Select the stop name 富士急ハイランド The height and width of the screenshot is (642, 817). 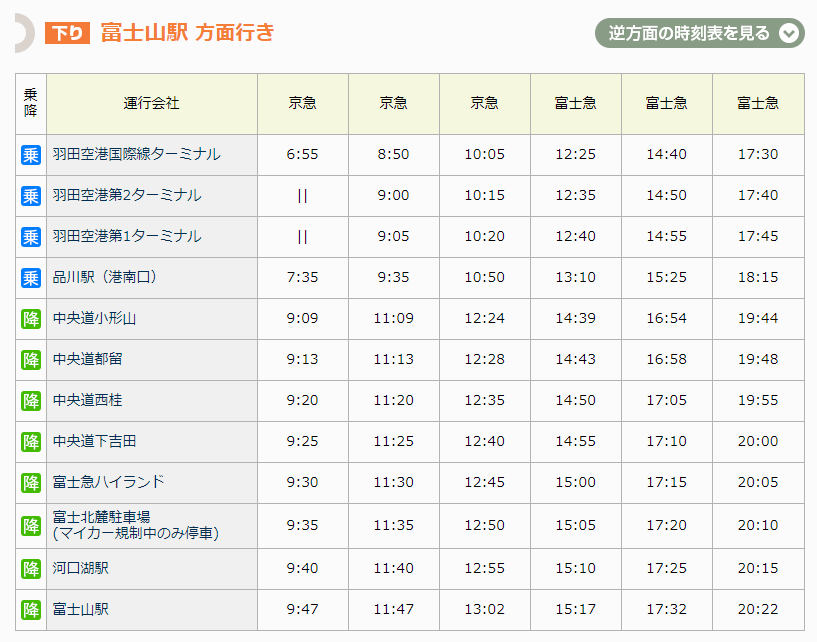click(108, 482)
